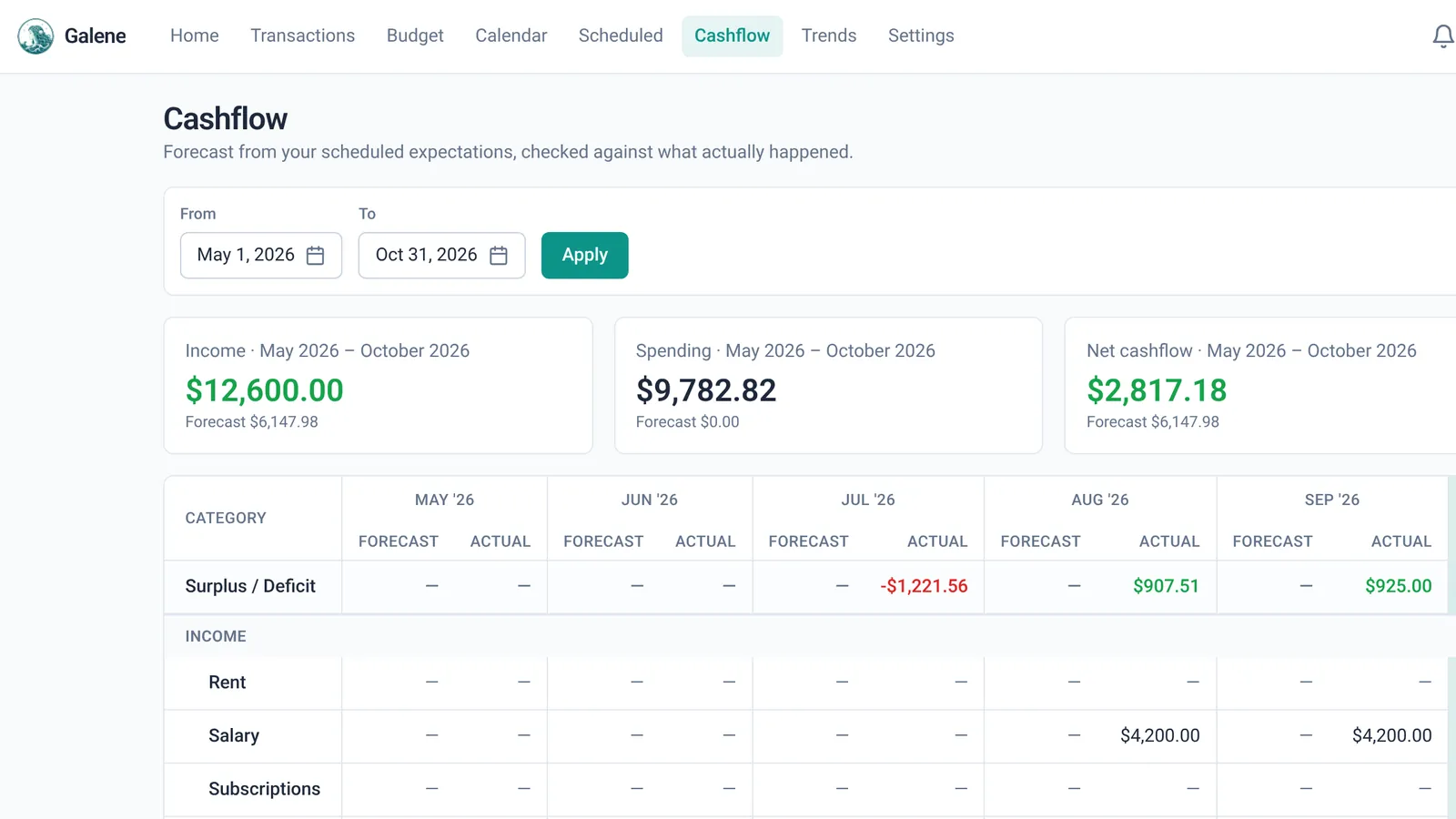
Task: Click the JUL '26 column header
Action: point(868,500)
